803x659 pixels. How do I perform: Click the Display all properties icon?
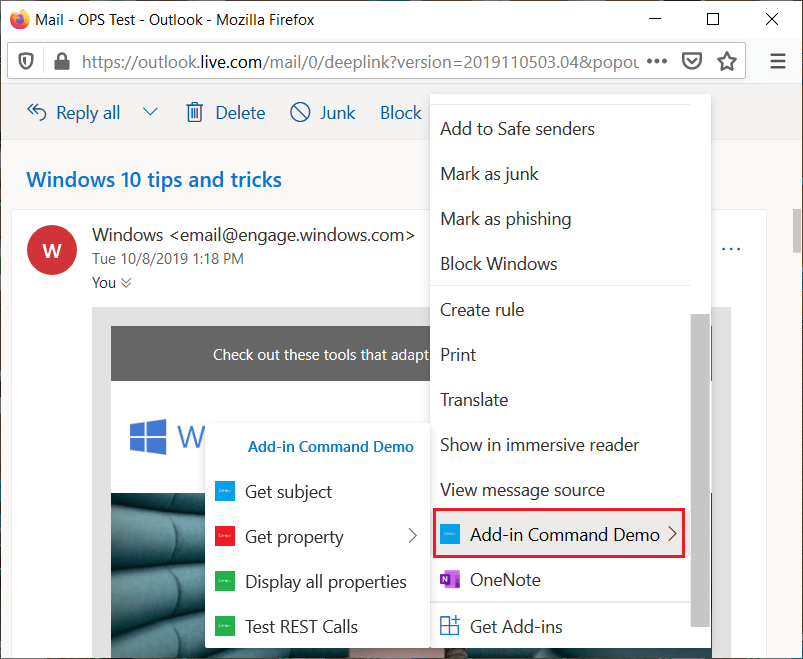(x=227, y=581)
